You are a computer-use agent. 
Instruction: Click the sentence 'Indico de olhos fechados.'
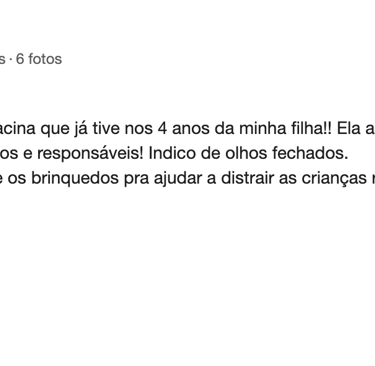248,153
